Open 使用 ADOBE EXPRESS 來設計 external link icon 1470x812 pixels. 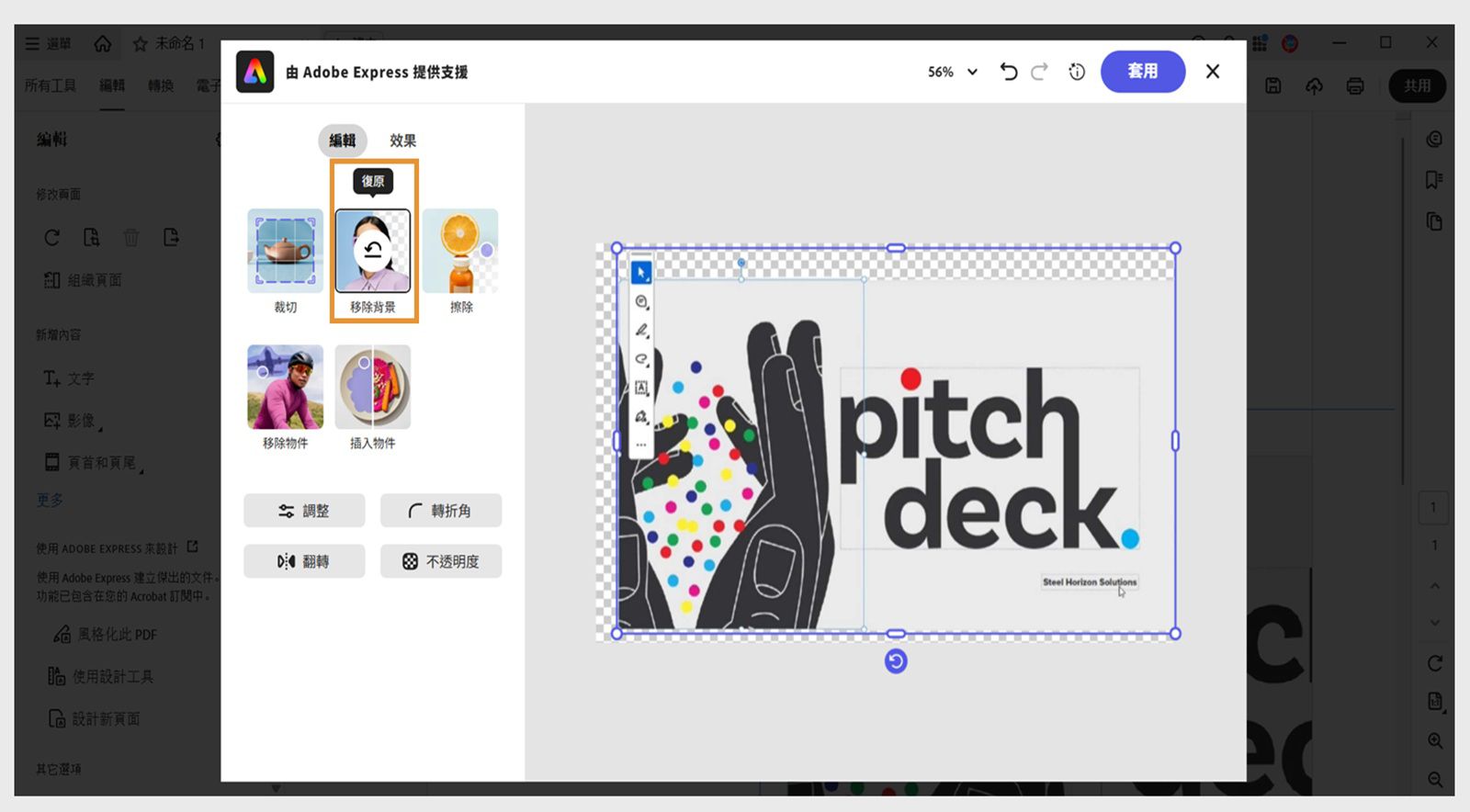[x=193, y=547]
